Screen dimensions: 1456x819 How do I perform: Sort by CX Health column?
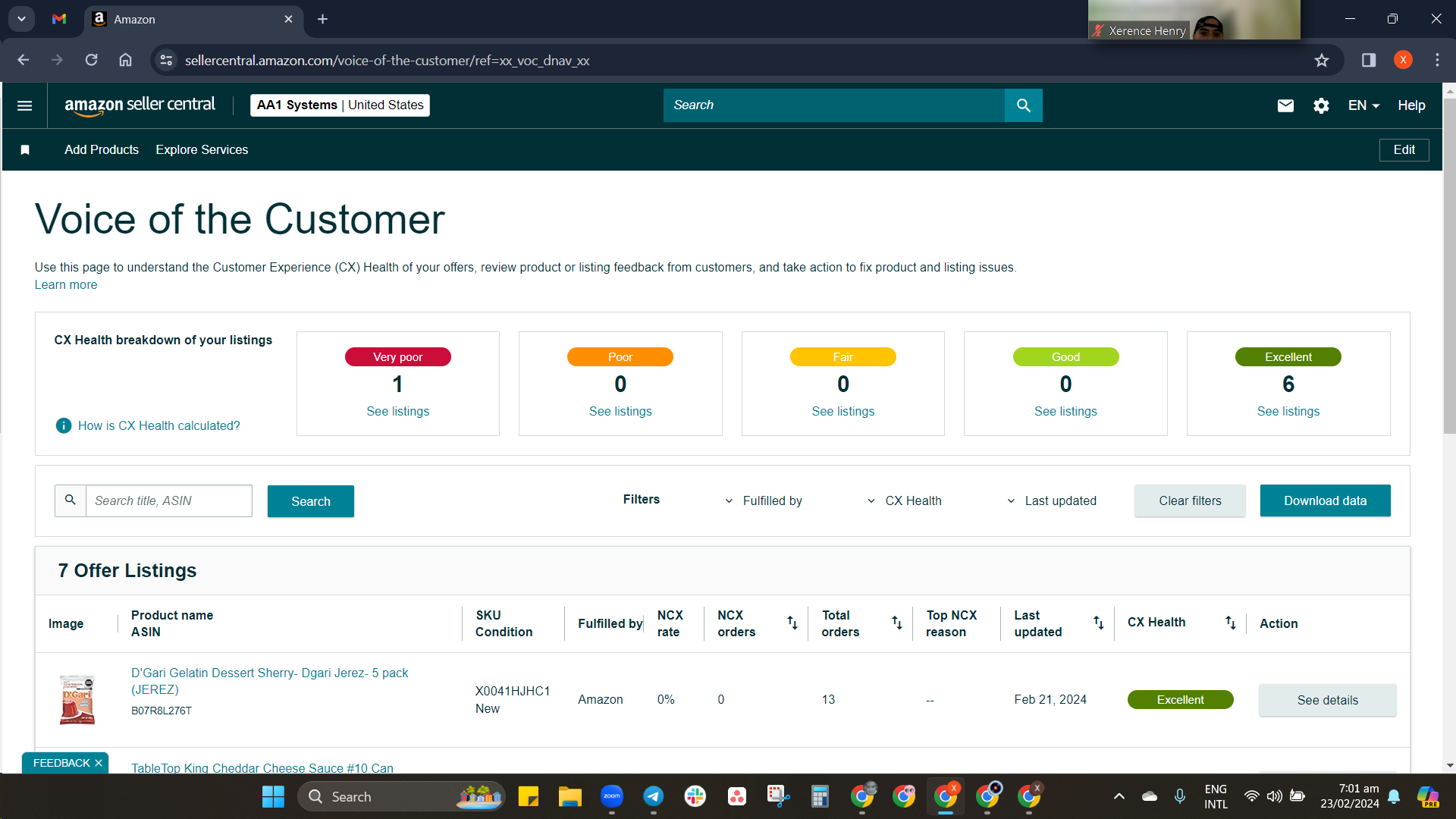(1230, 623)
